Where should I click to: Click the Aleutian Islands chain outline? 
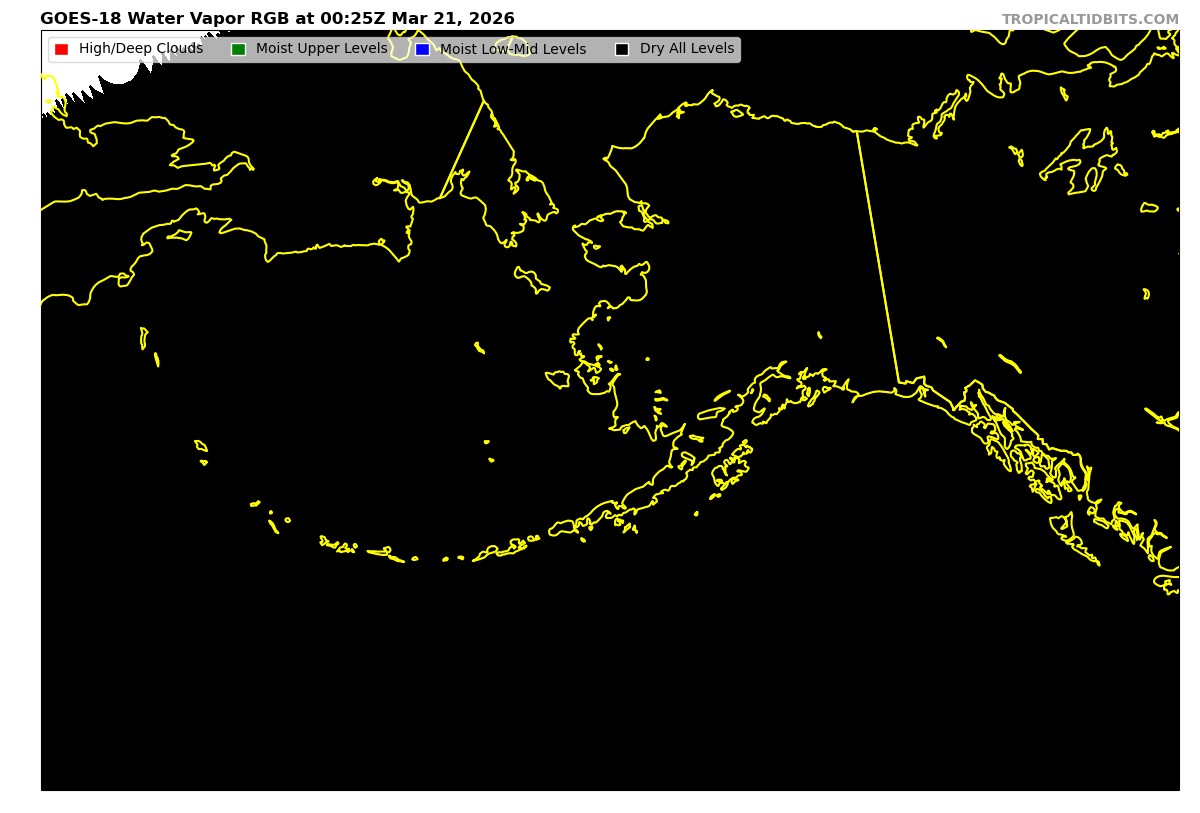point(380,551)
